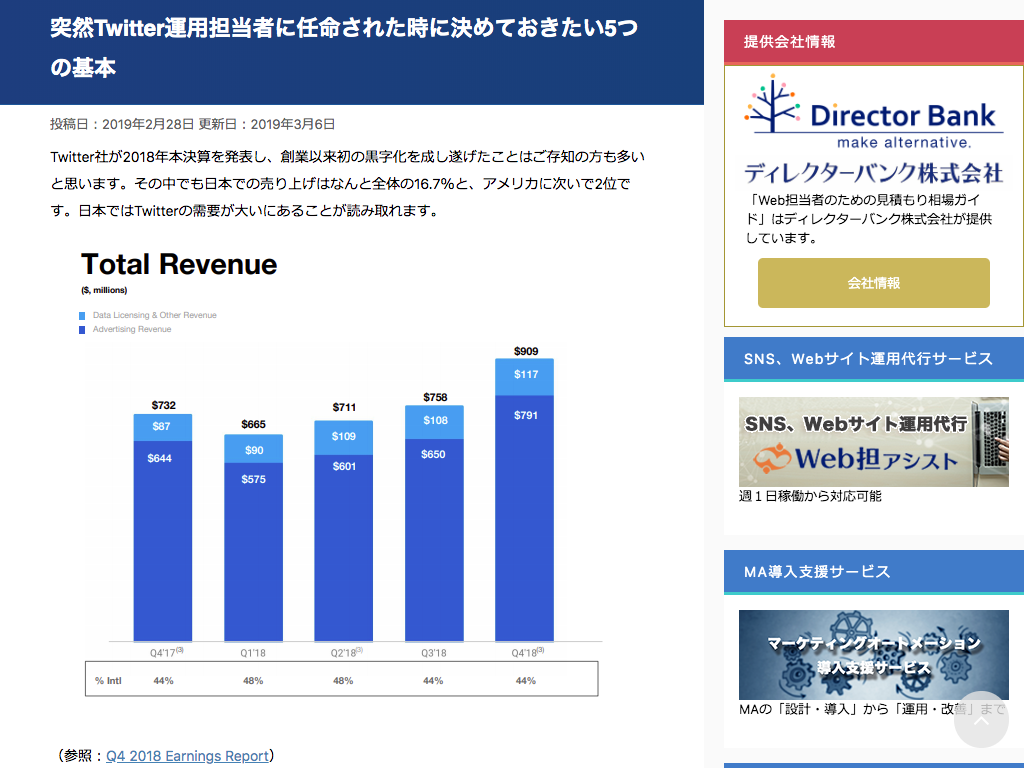Click the Q1'18 axis label
Image resolution: width=1024 pixels, height=768 pixels.
[253, 653]
